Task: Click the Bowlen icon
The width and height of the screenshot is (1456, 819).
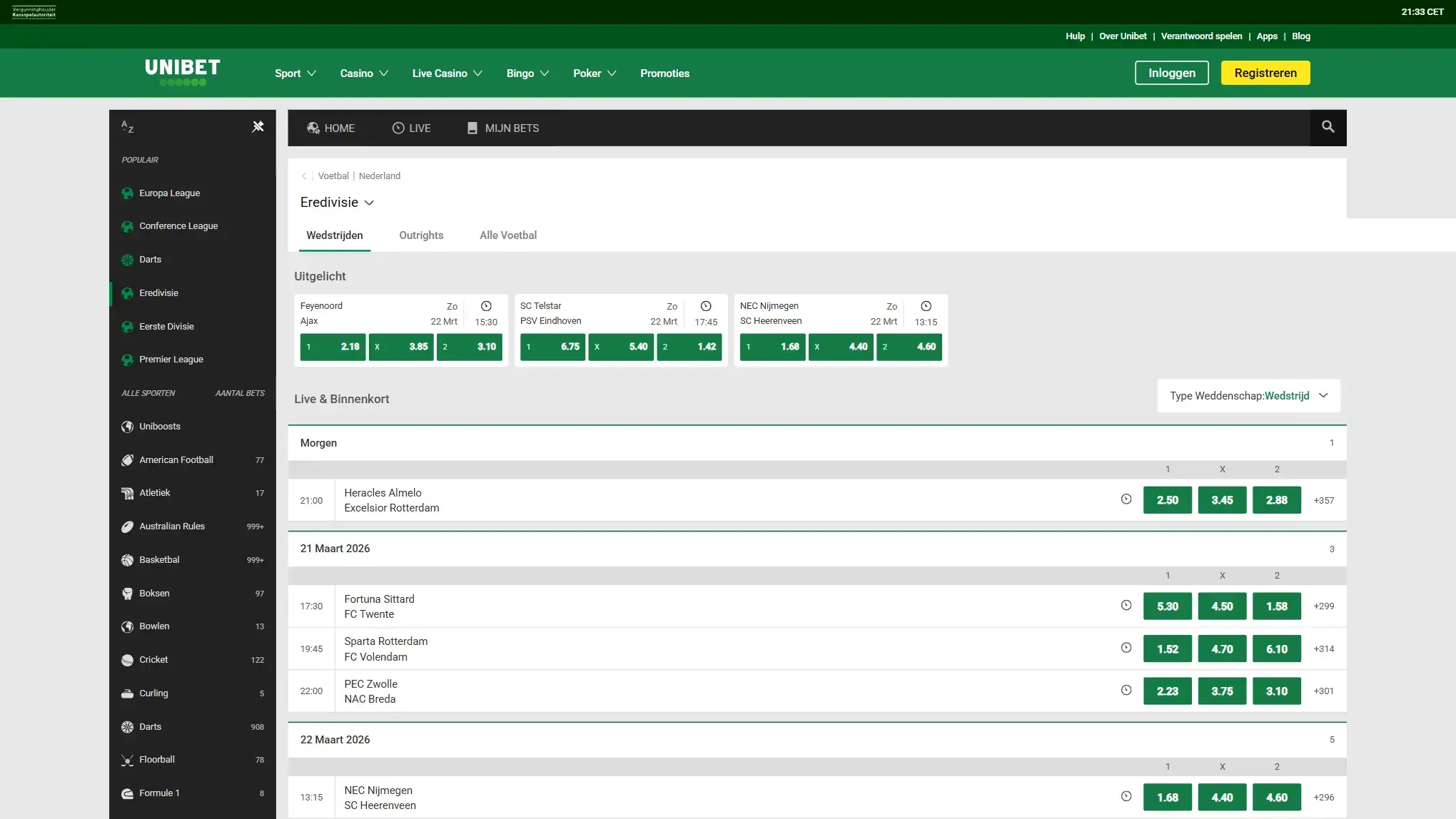Action: [127, 626]
